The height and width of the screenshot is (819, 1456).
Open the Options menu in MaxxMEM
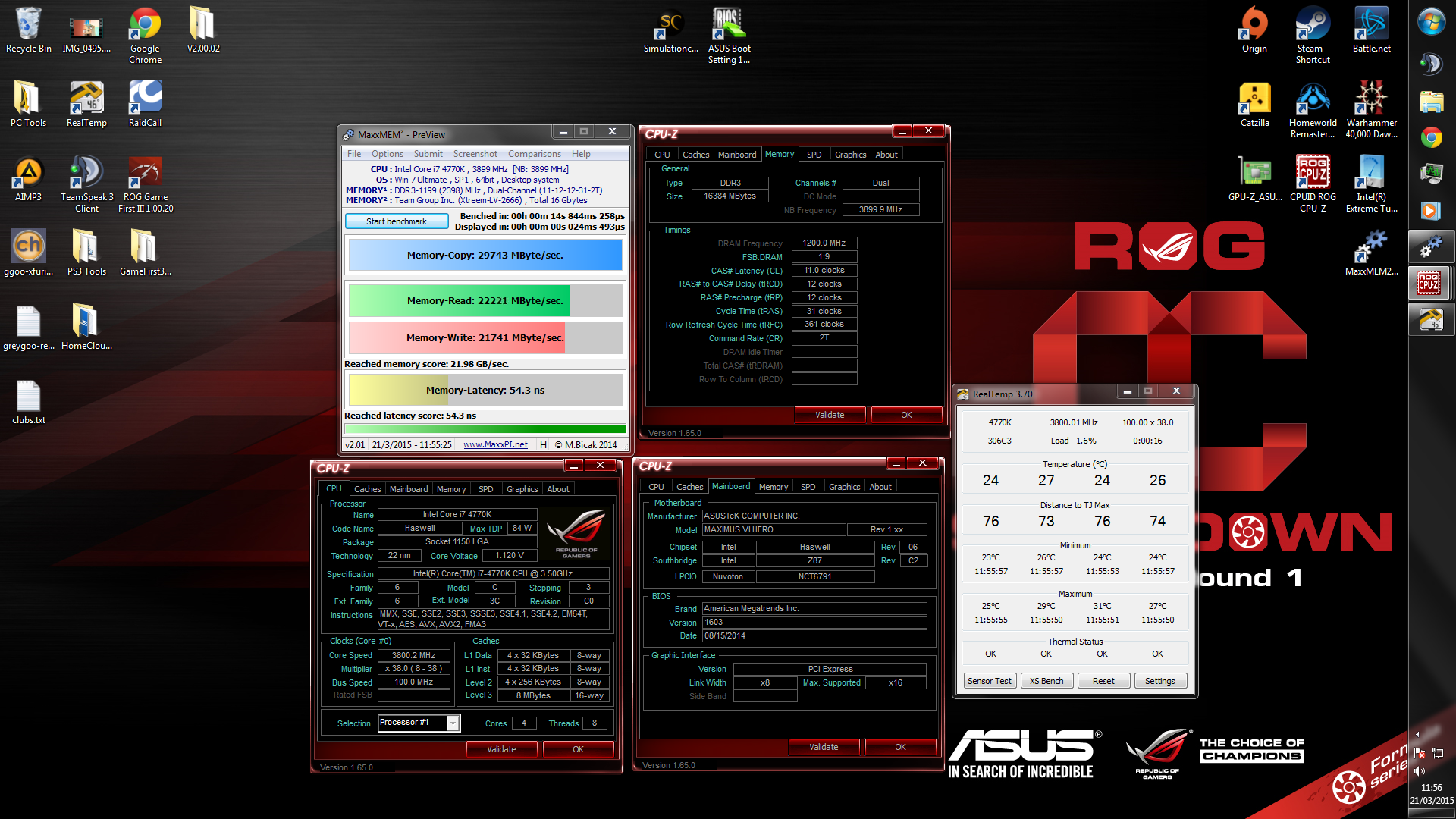click(387, 154)
